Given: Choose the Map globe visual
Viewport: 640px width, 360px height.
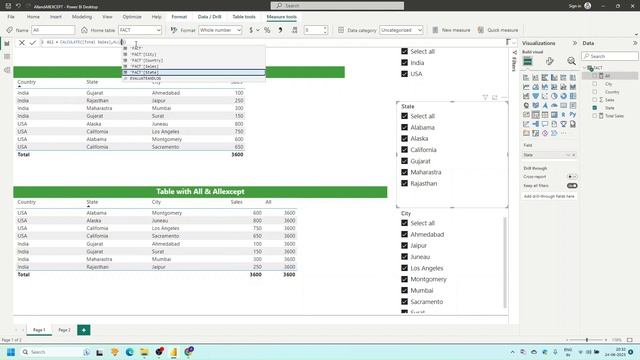Looking at the screenshot, I should [526, 105].
